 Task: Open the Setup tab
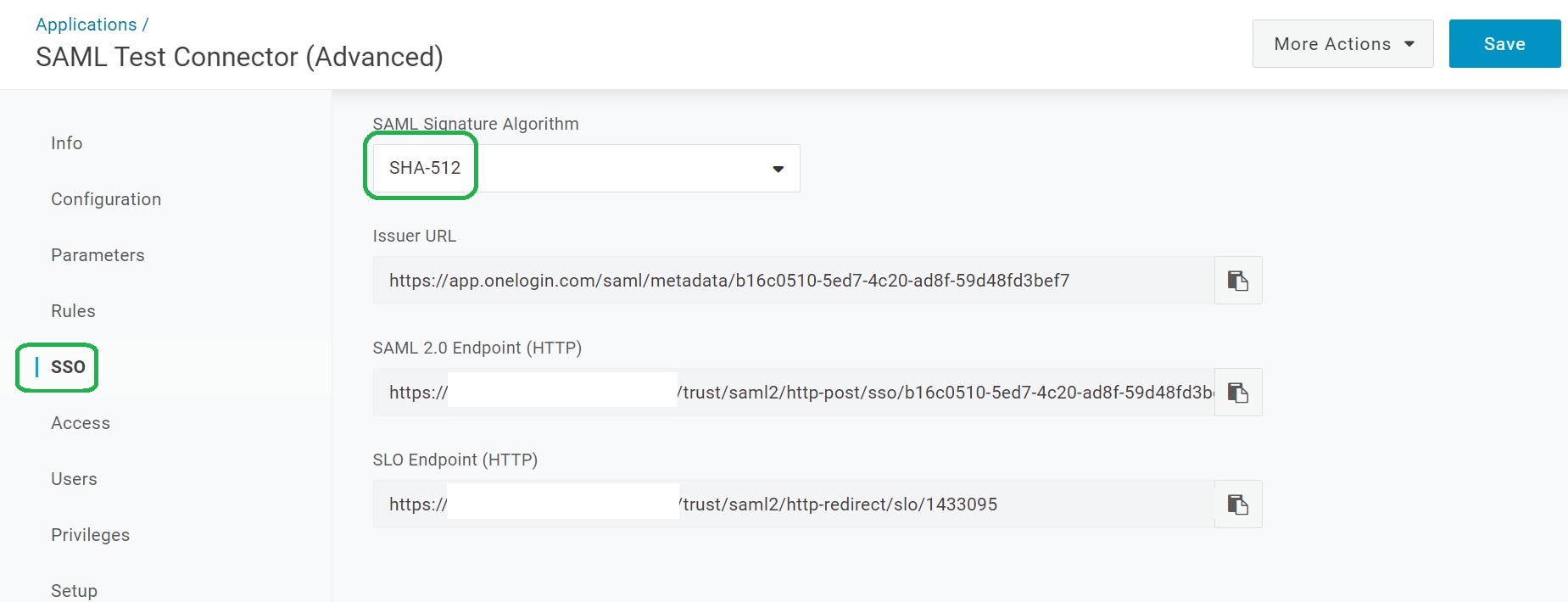tap(74, 590)
